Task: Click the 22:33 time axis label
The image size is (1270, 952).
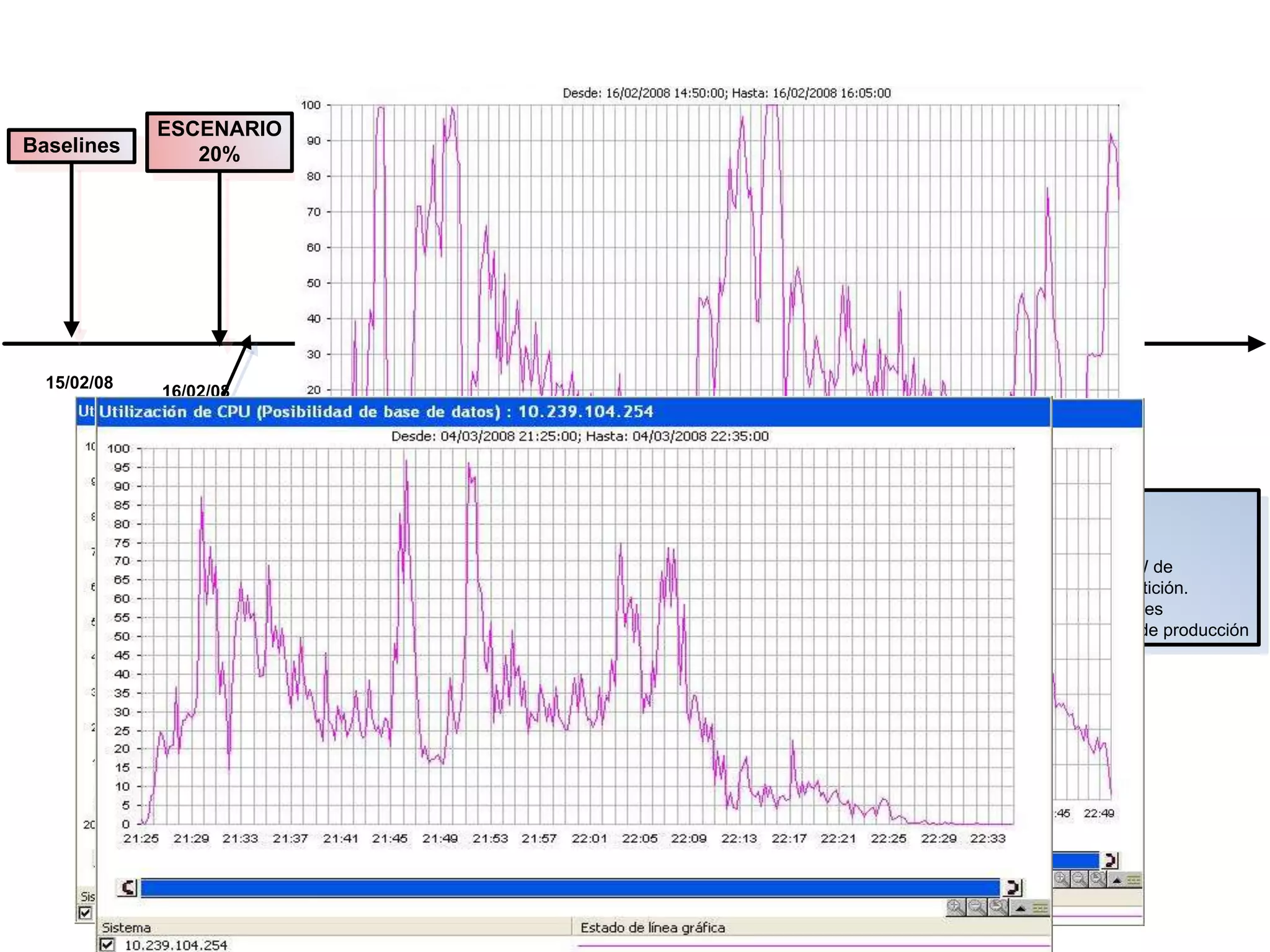Action: click(988, 839)
